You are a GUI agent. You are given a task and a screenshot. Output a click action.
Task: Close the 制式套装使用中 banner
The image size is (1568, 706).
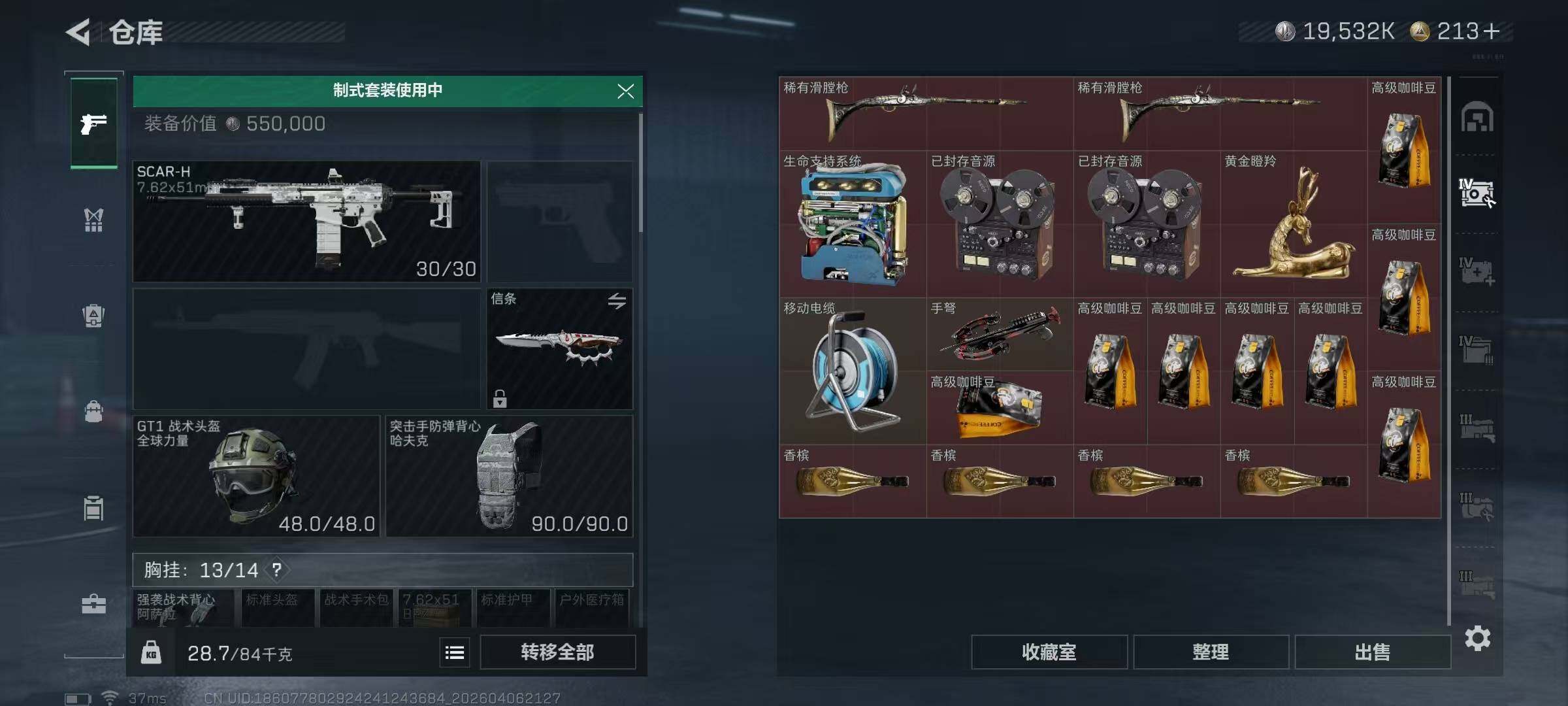click(625, 91)
